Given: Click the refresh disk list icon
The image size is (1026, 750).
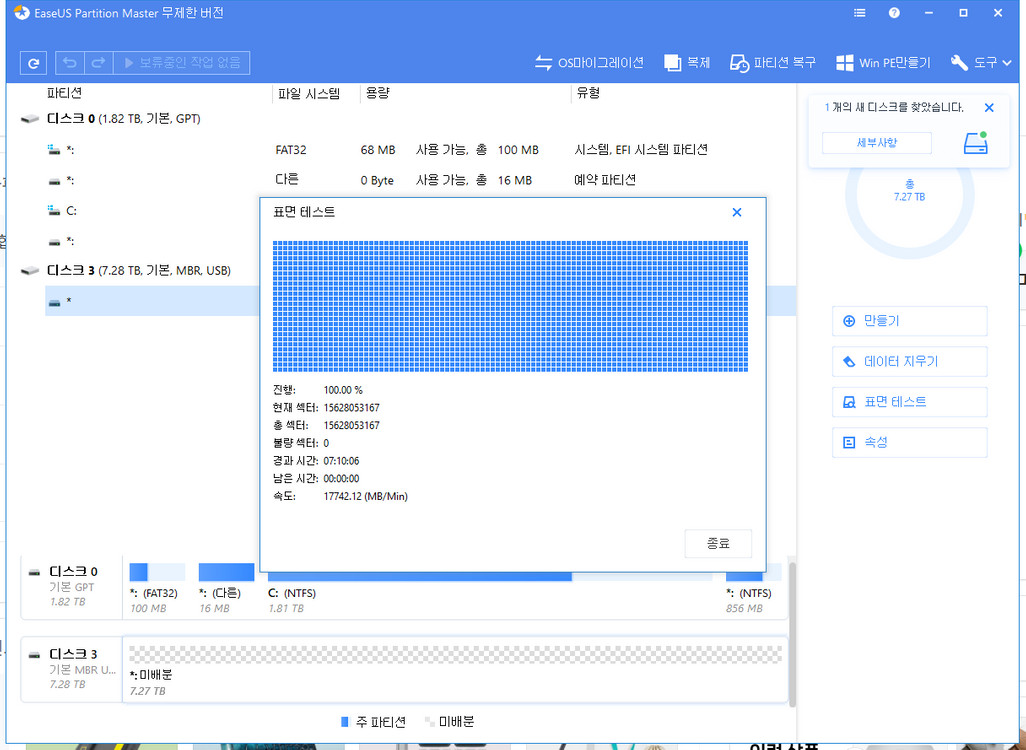Looking at the screenshot, I should coord(33,62).
